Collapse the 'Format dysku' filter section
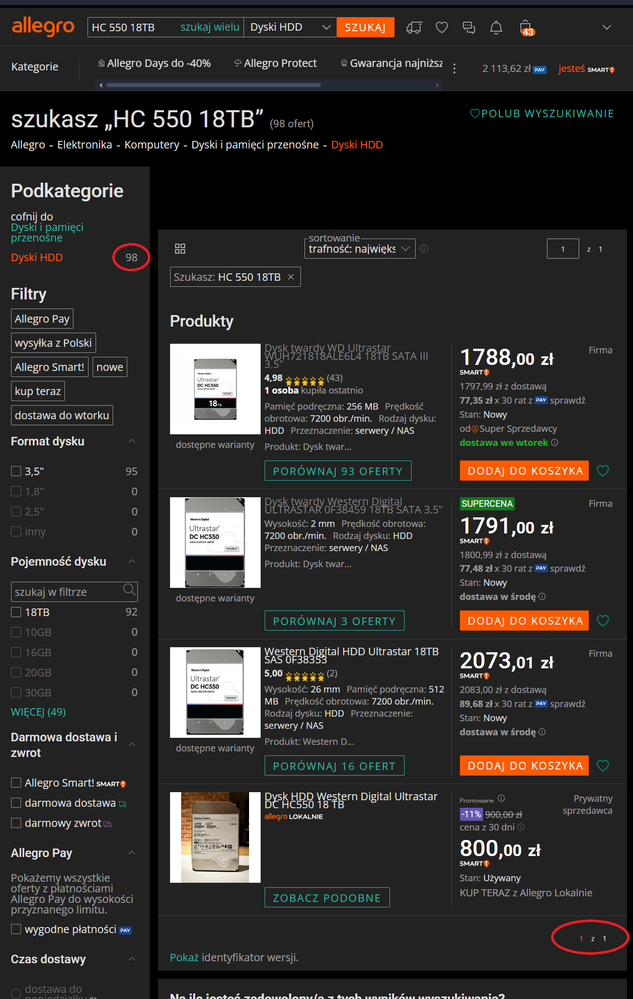 tap(132, 441)
